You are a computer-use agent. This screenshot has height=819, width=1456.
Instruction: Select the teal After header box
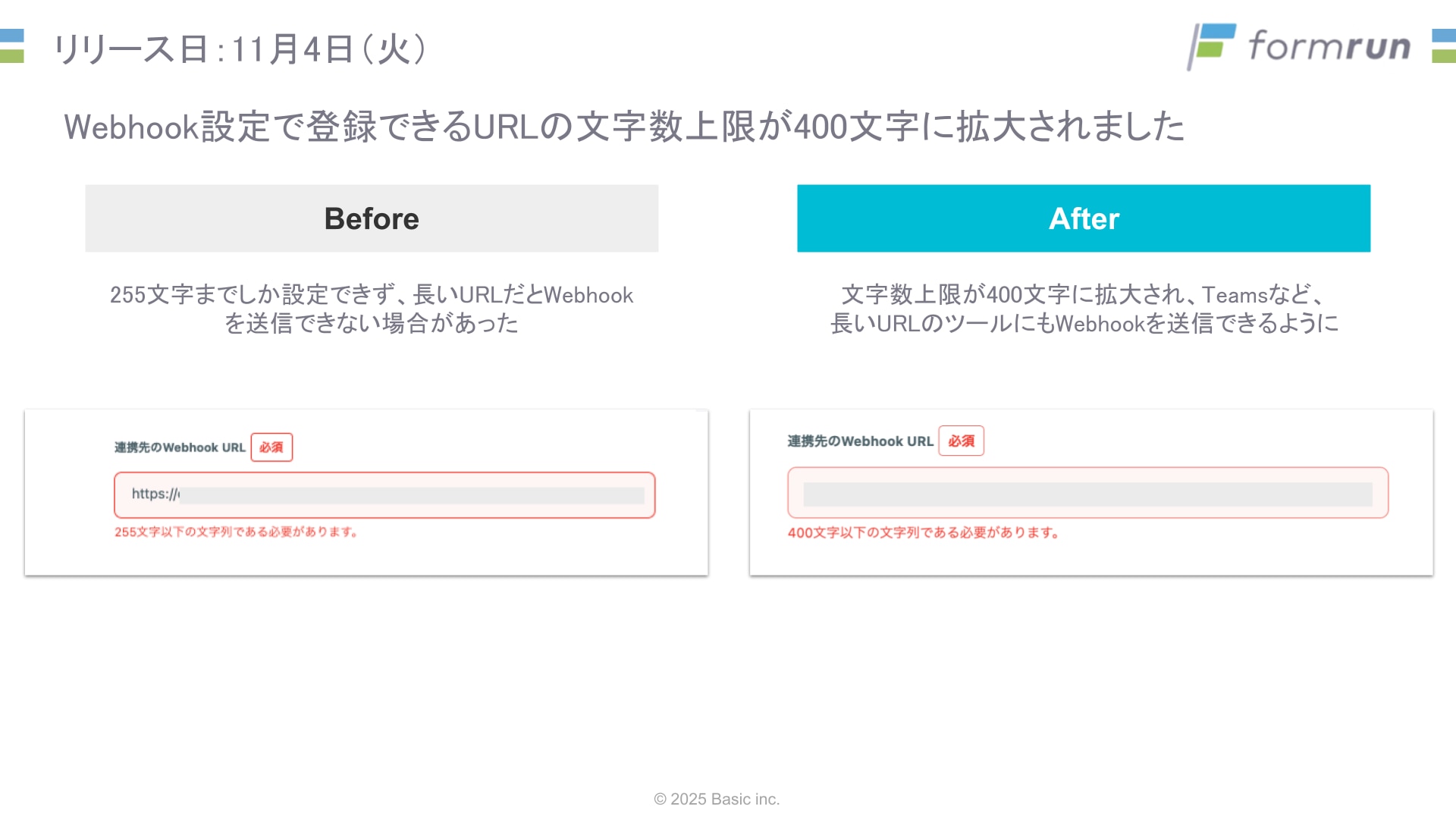pos(1084,218)
